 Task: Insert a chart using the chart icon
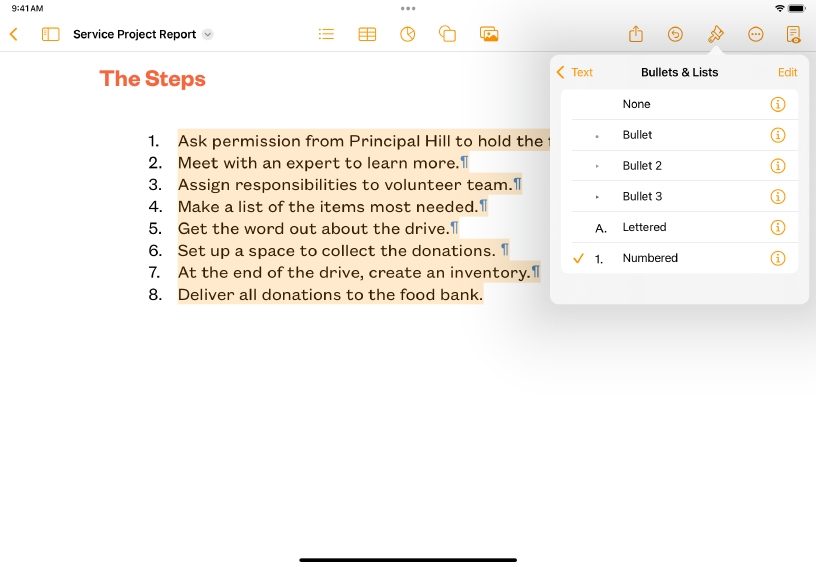click(407, 34)
